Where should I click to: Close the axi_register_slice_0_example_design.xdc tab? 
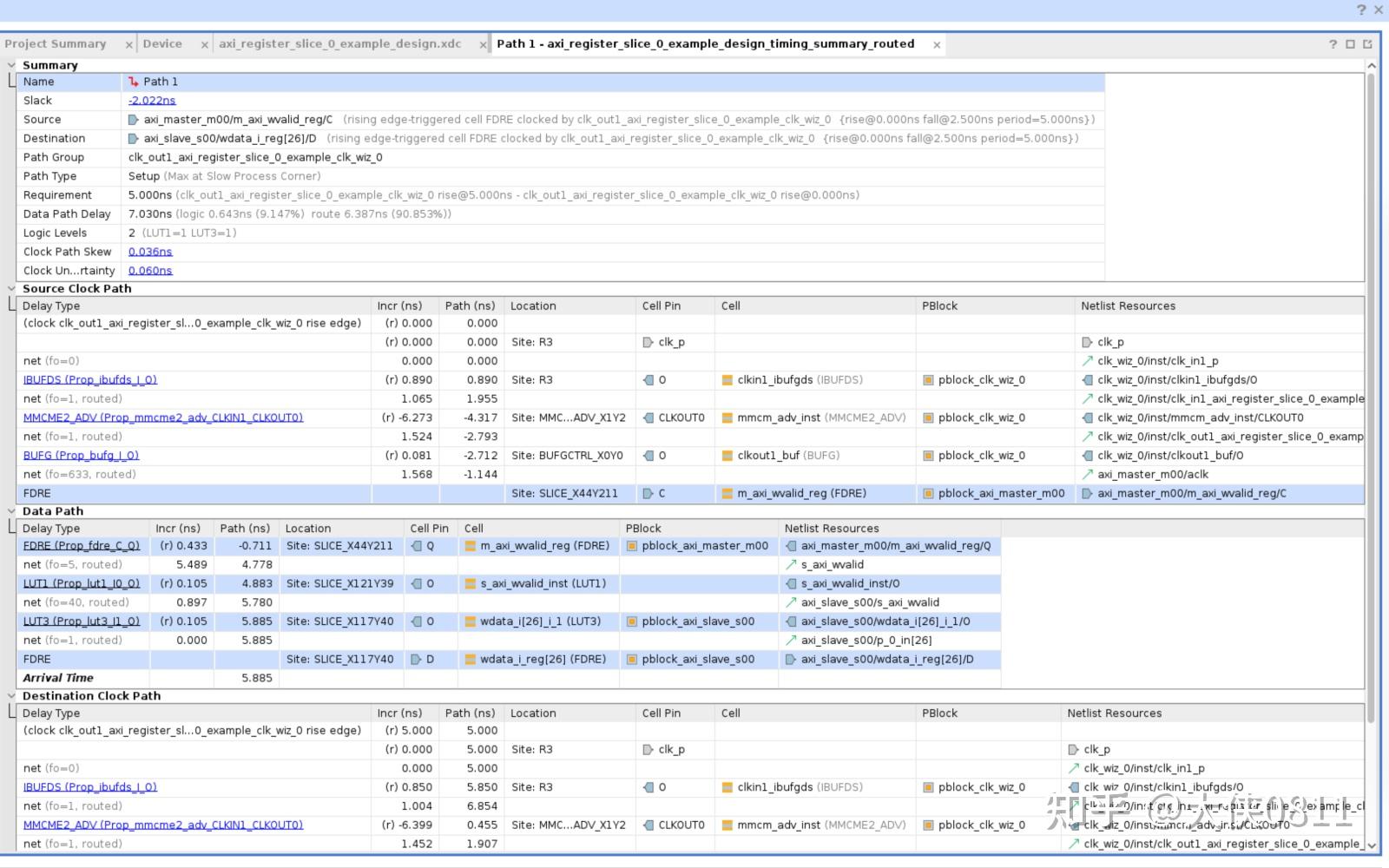pos(484,45)
